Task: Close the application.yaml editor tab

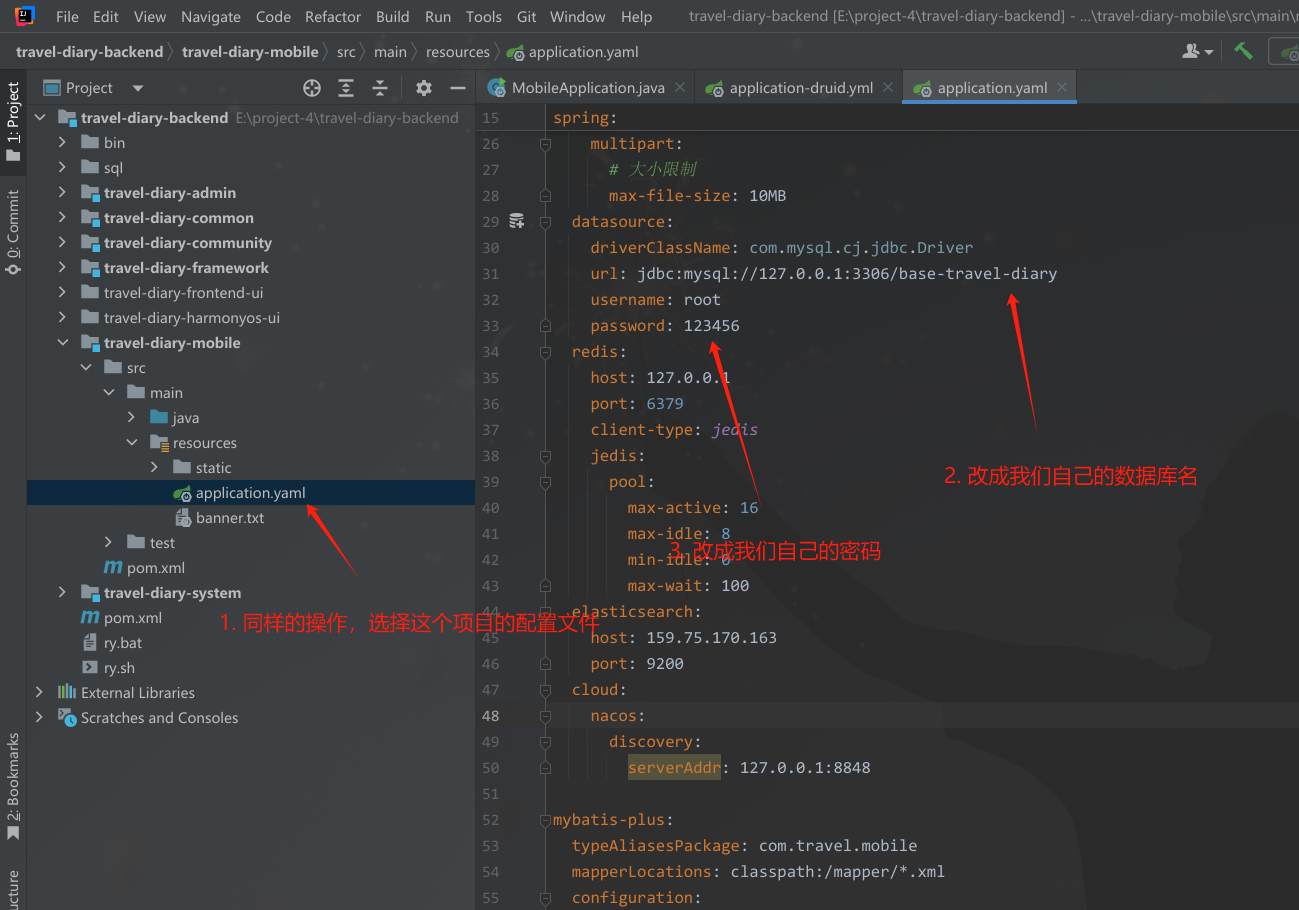Action: (x=1062, y=87)
